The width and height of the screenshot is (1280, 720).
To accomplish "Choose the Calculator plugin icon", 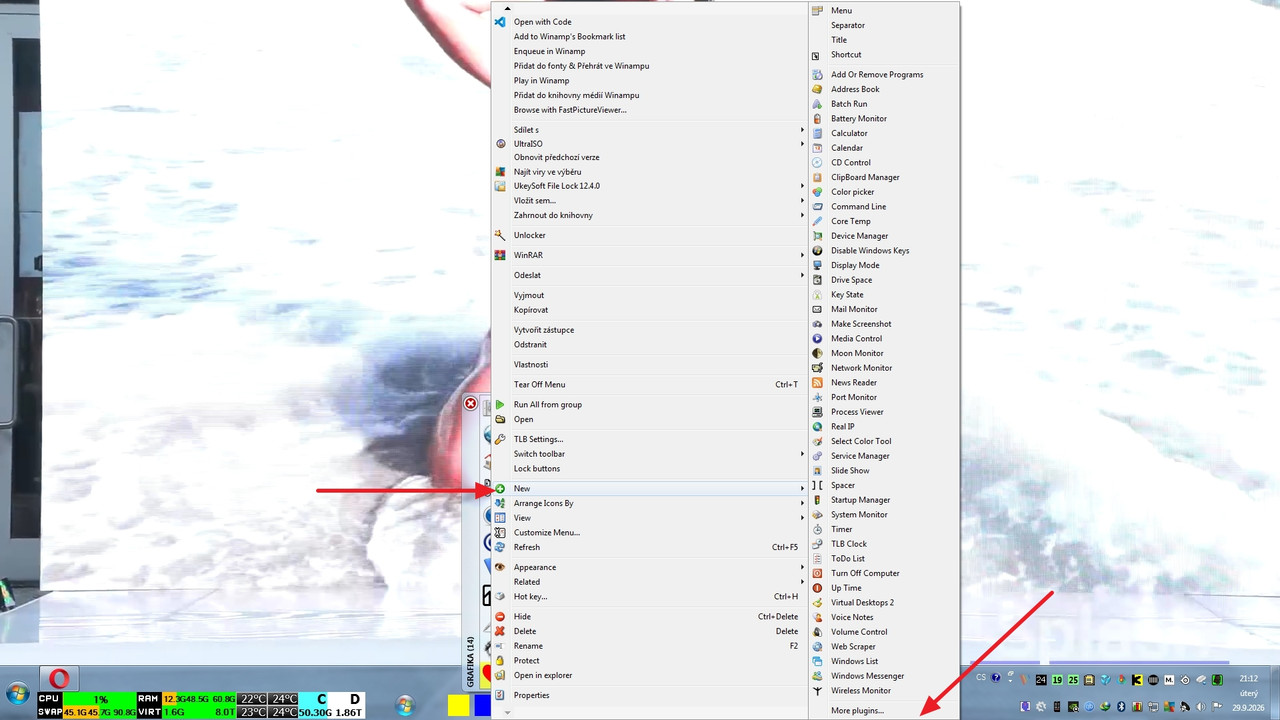I will [x=817, y=133].
